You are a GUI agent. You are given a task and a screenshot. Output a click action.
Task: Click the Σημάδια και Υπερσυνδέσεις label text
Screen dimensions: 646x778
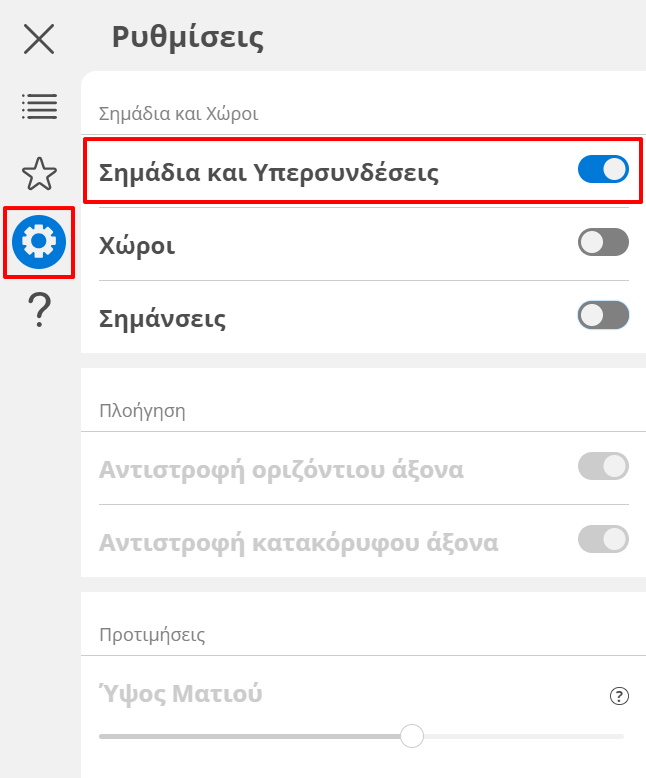269,172
